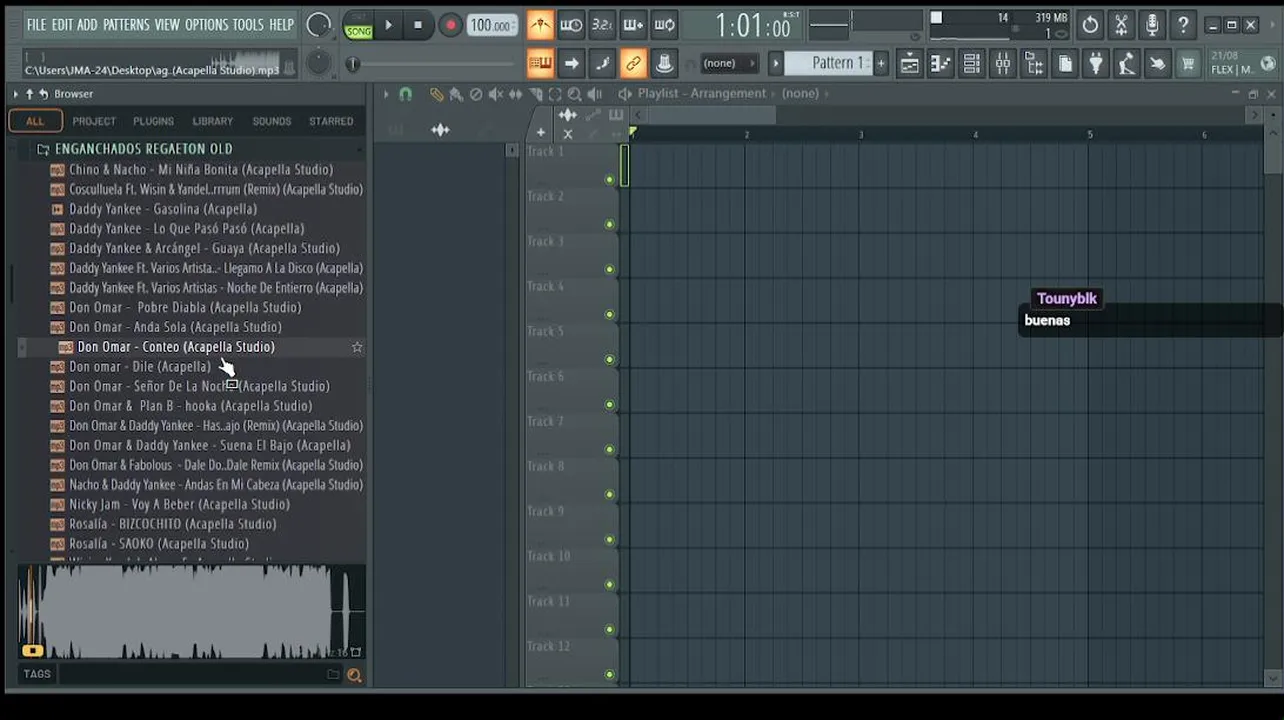Mute Track 5 via green dot

click(609, 360)
